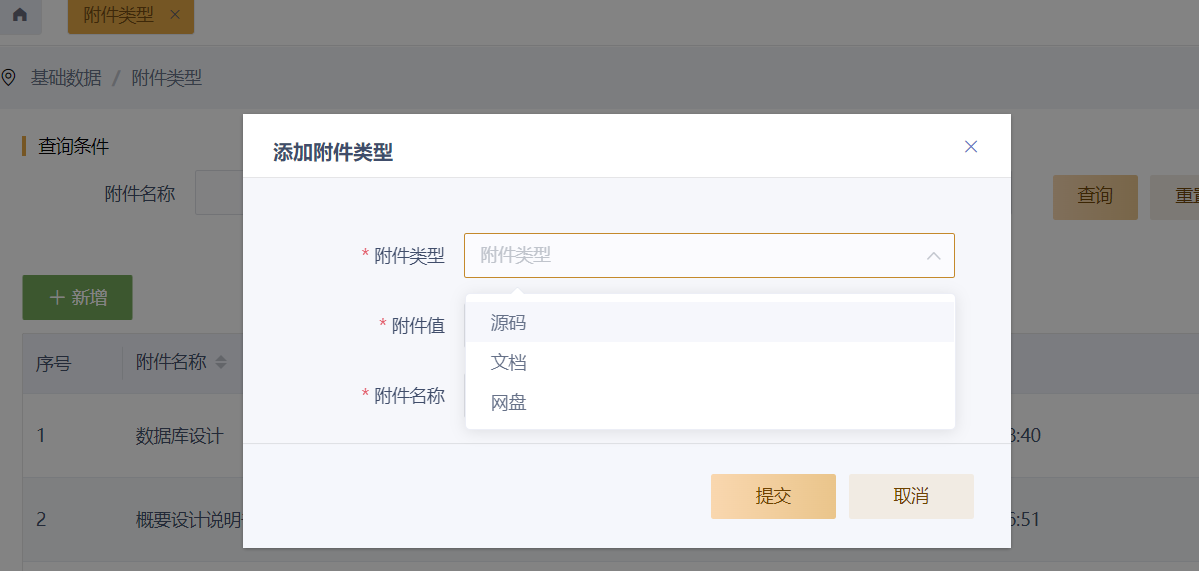Click the home icon tab
Image resolution: width=1199 pixels, height=571 pixels.
(20, 16)
